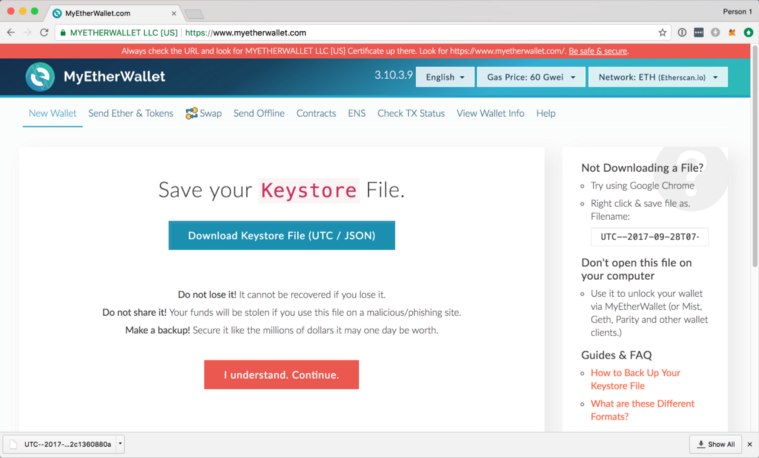Screen dimensions: 759x458
Task: Select the New Wallet tab
Action: click(52, 113)
